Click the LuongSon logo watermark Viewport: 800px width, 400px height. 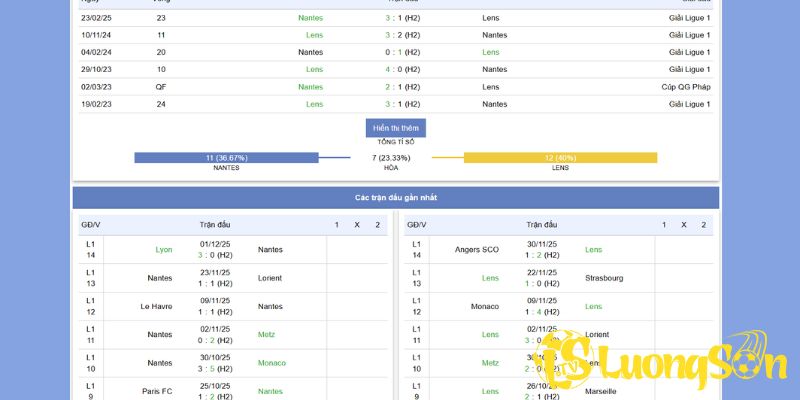662,366
